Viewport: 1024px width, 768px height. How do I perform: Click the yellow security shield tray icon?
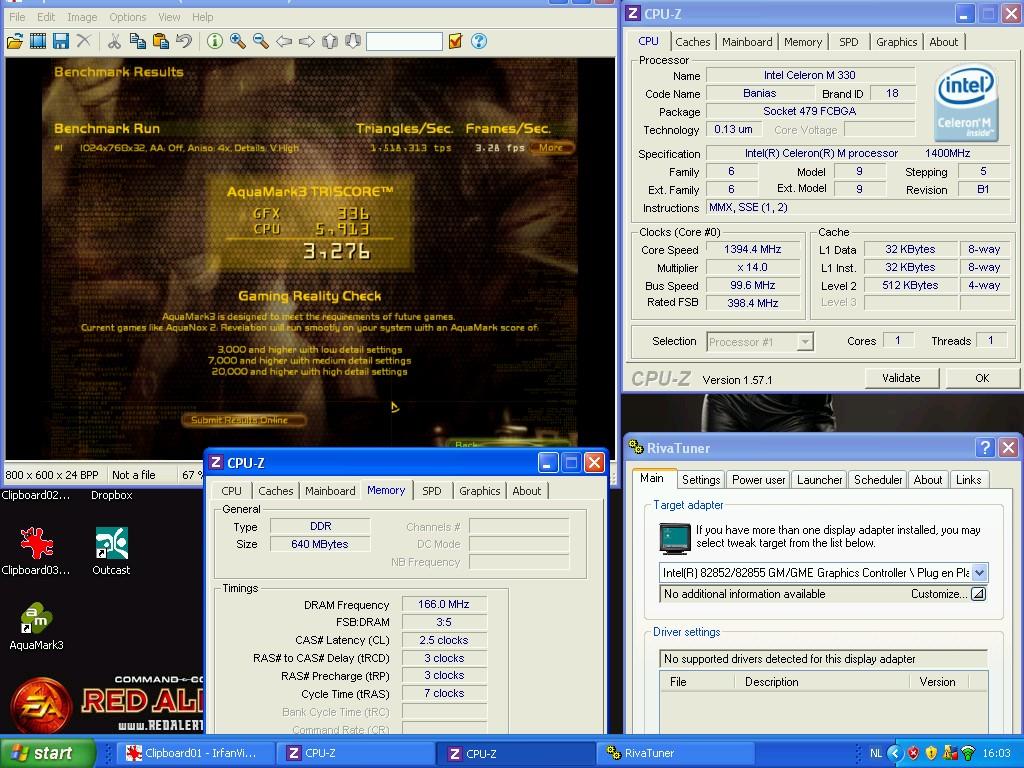pyautogui.click(x=931, y=754)
